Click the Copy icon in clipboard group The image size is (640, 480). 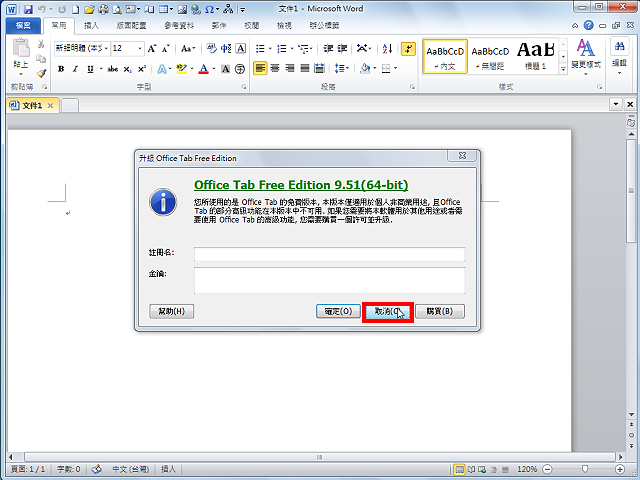[x=41, y=59]
